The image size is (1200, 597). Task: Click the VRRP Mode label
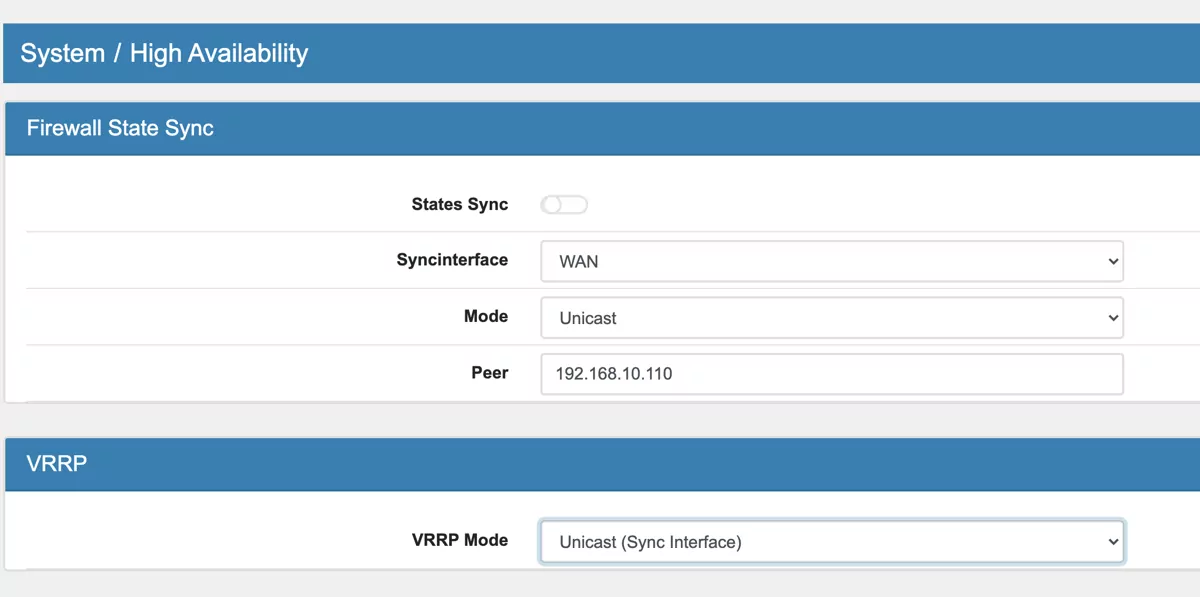pos(460,540)
